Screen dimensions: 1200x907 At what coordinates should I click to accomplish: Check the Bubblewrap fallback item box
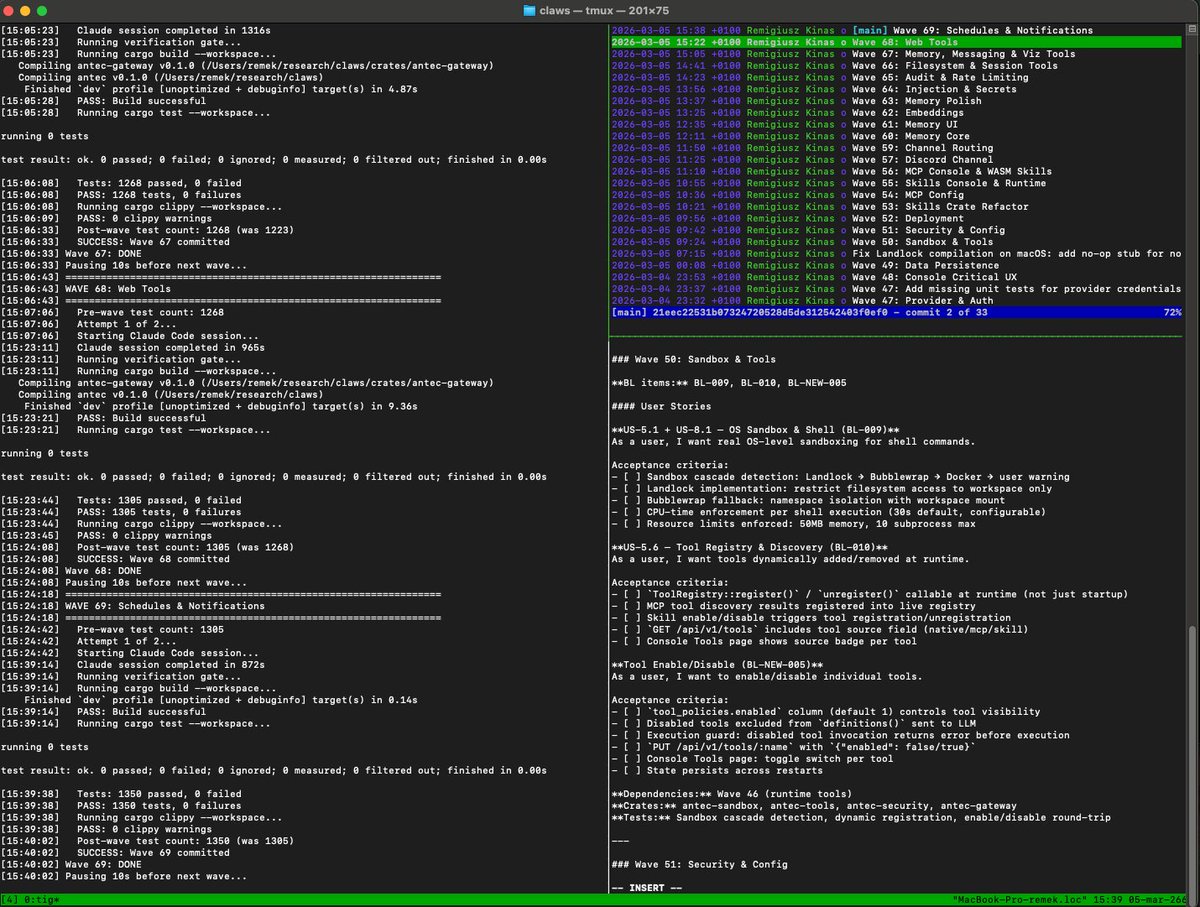[x=632, y=501]
